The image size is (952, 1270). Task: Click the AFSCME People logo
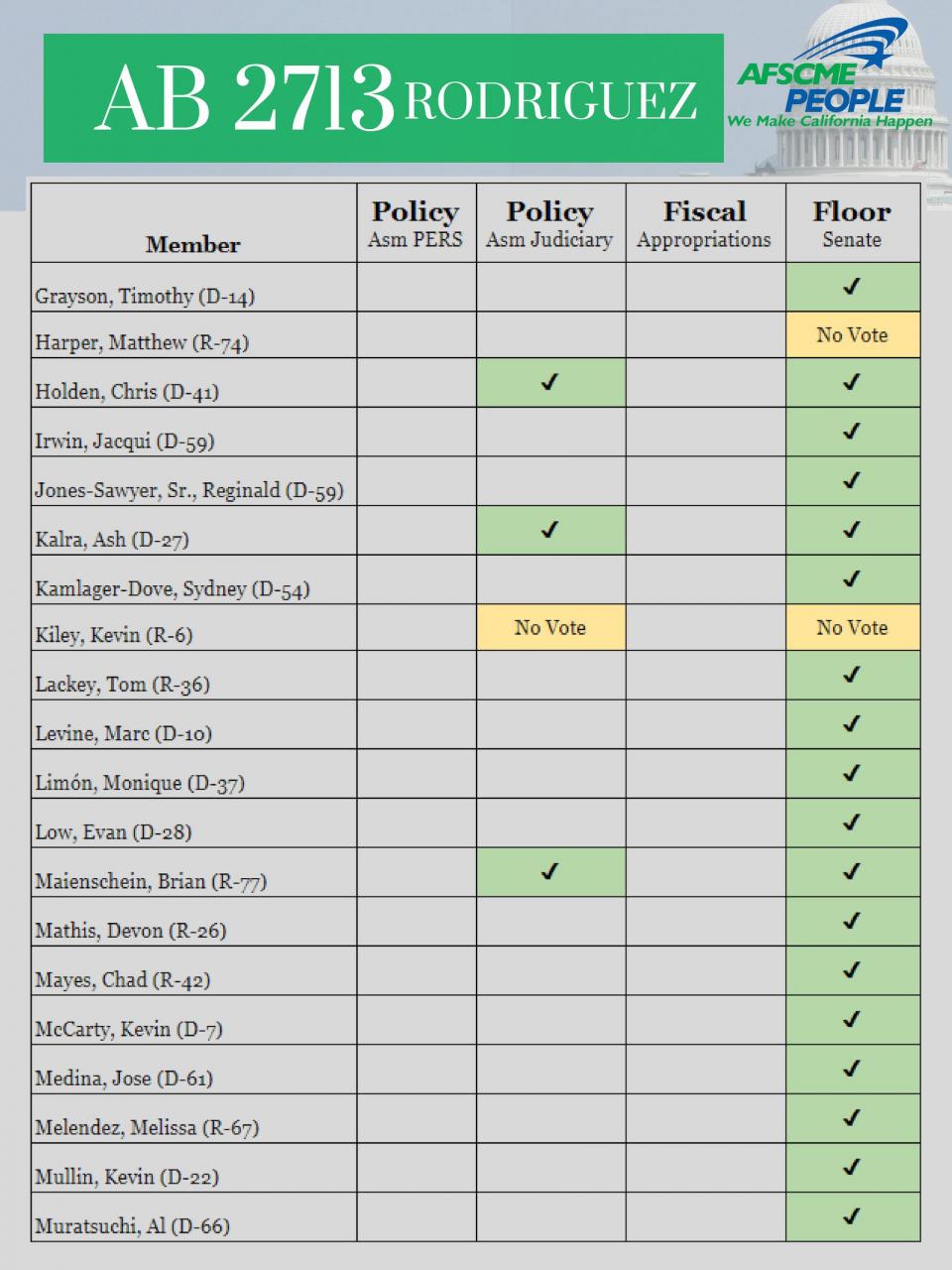click(833, 82)
